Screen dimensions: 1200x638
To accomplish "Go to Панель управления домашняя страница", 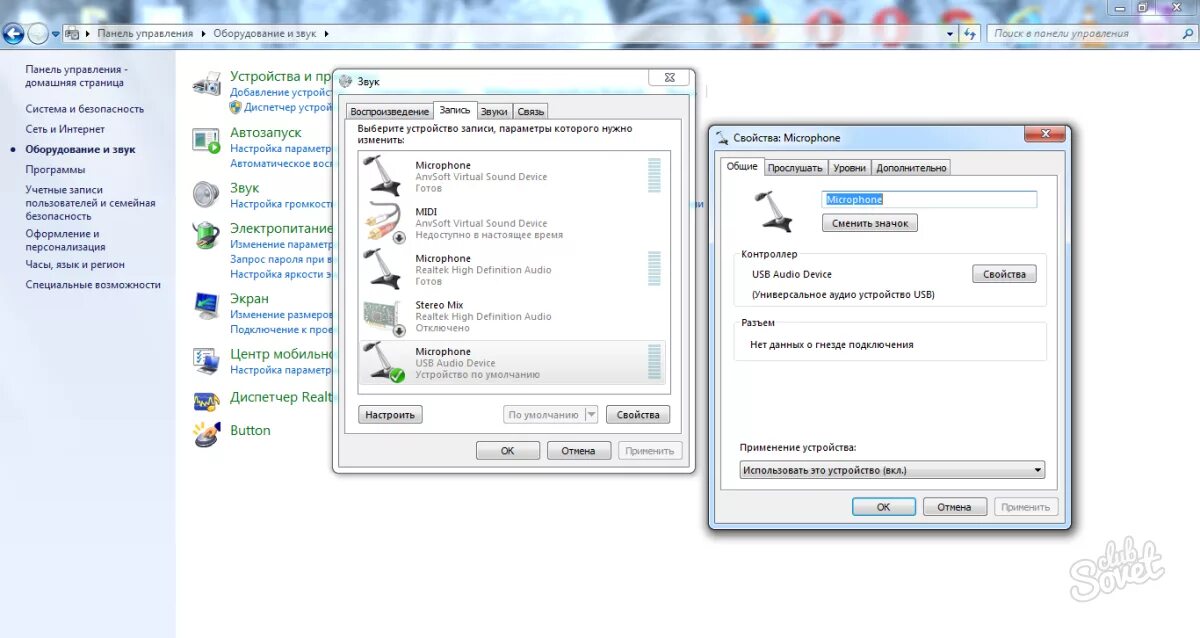I will [x=76, y=76].
